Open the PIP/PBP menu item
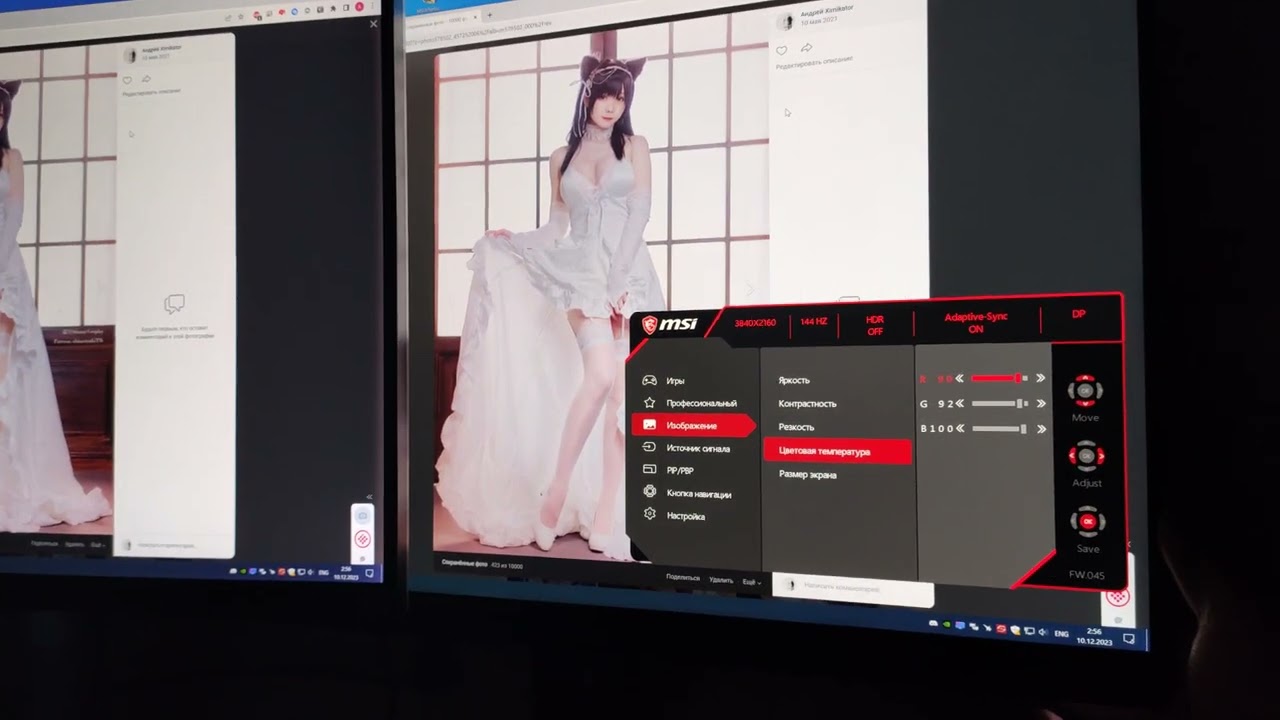 [680, 470]
